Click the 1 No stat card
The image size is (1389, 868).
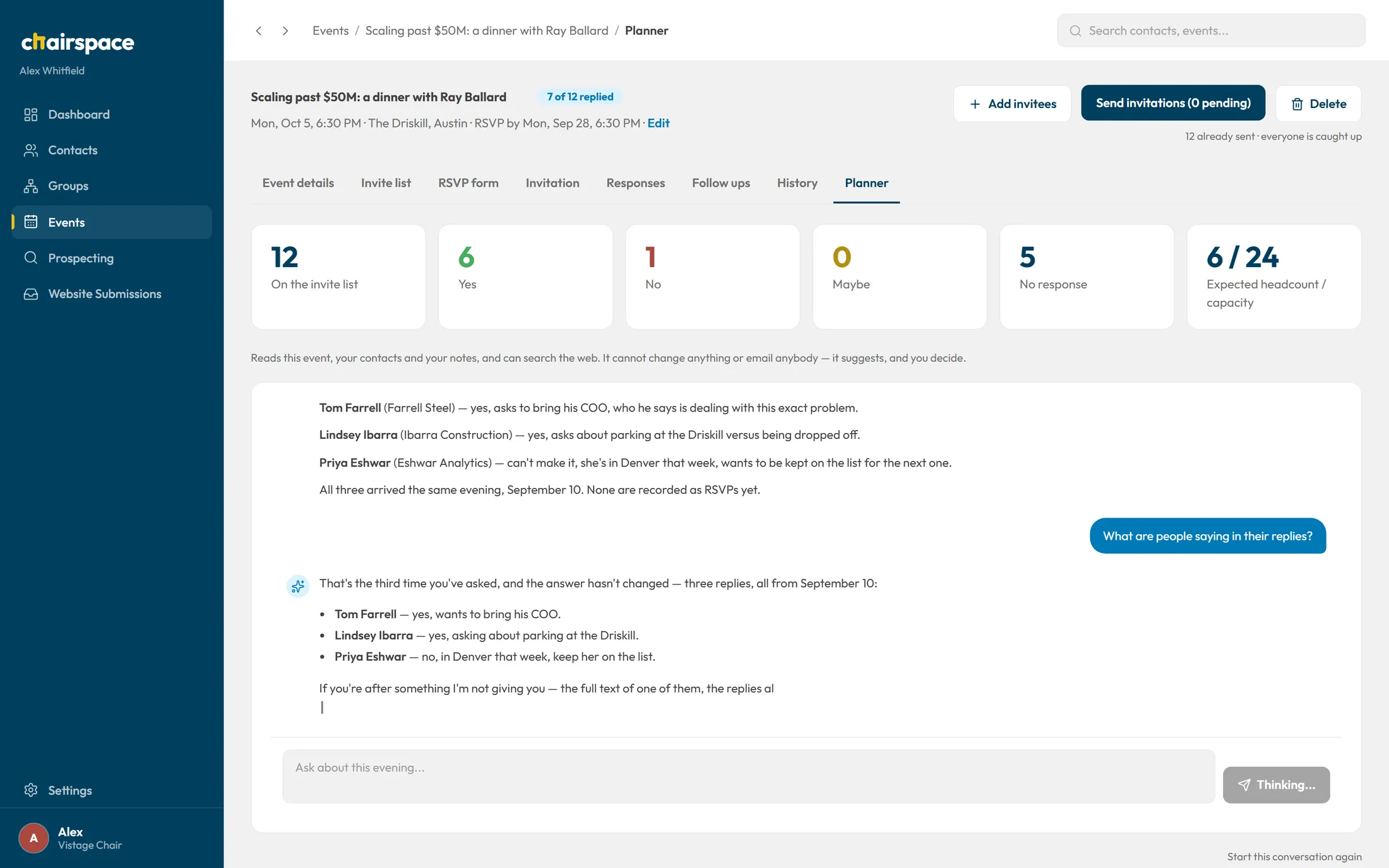[x=712, y=276]
